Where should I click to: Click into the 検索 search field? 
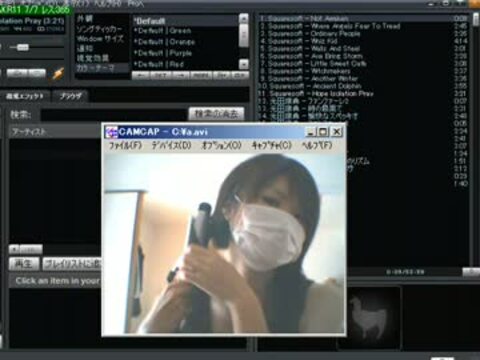coord(113,115)
